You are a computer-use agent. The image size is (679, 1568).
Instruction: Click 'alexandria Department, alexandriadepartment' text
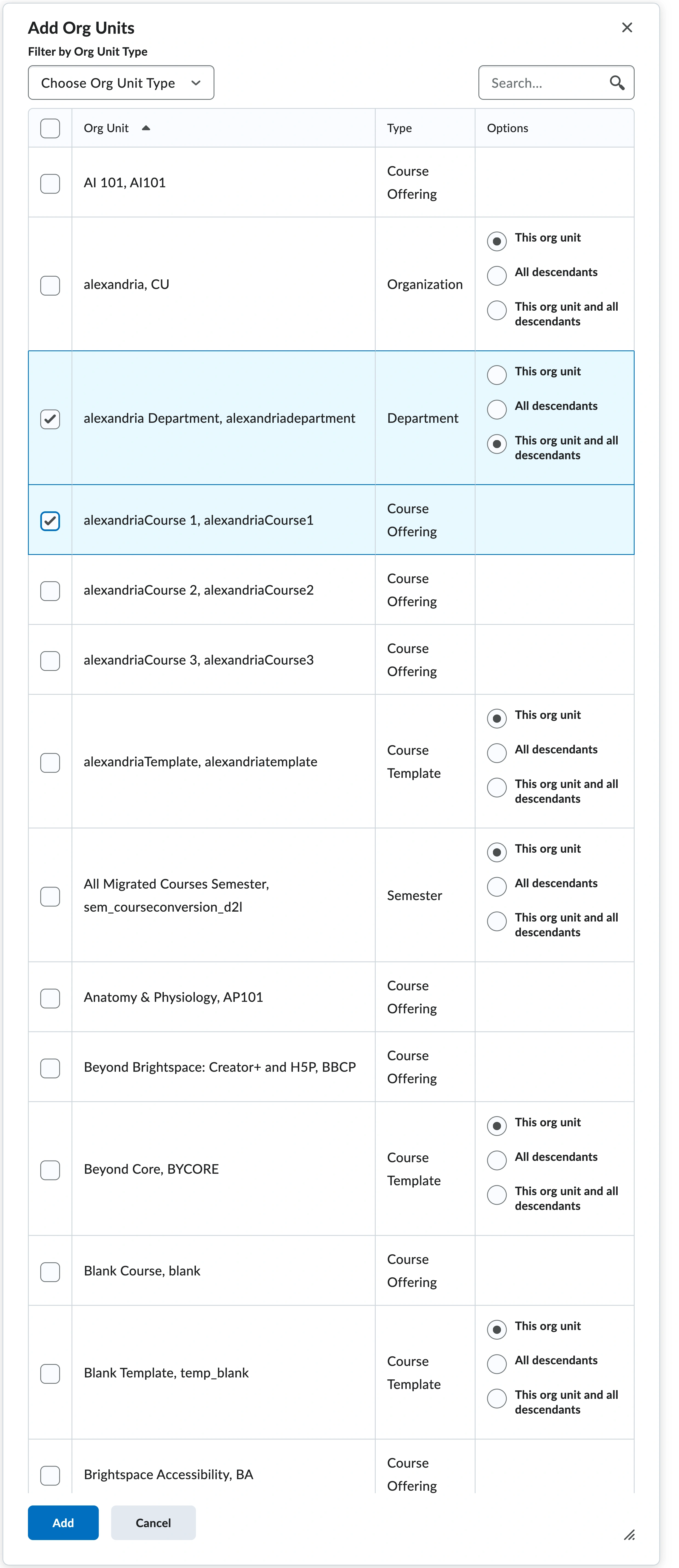pyautogui.click(x=220, y=418)
